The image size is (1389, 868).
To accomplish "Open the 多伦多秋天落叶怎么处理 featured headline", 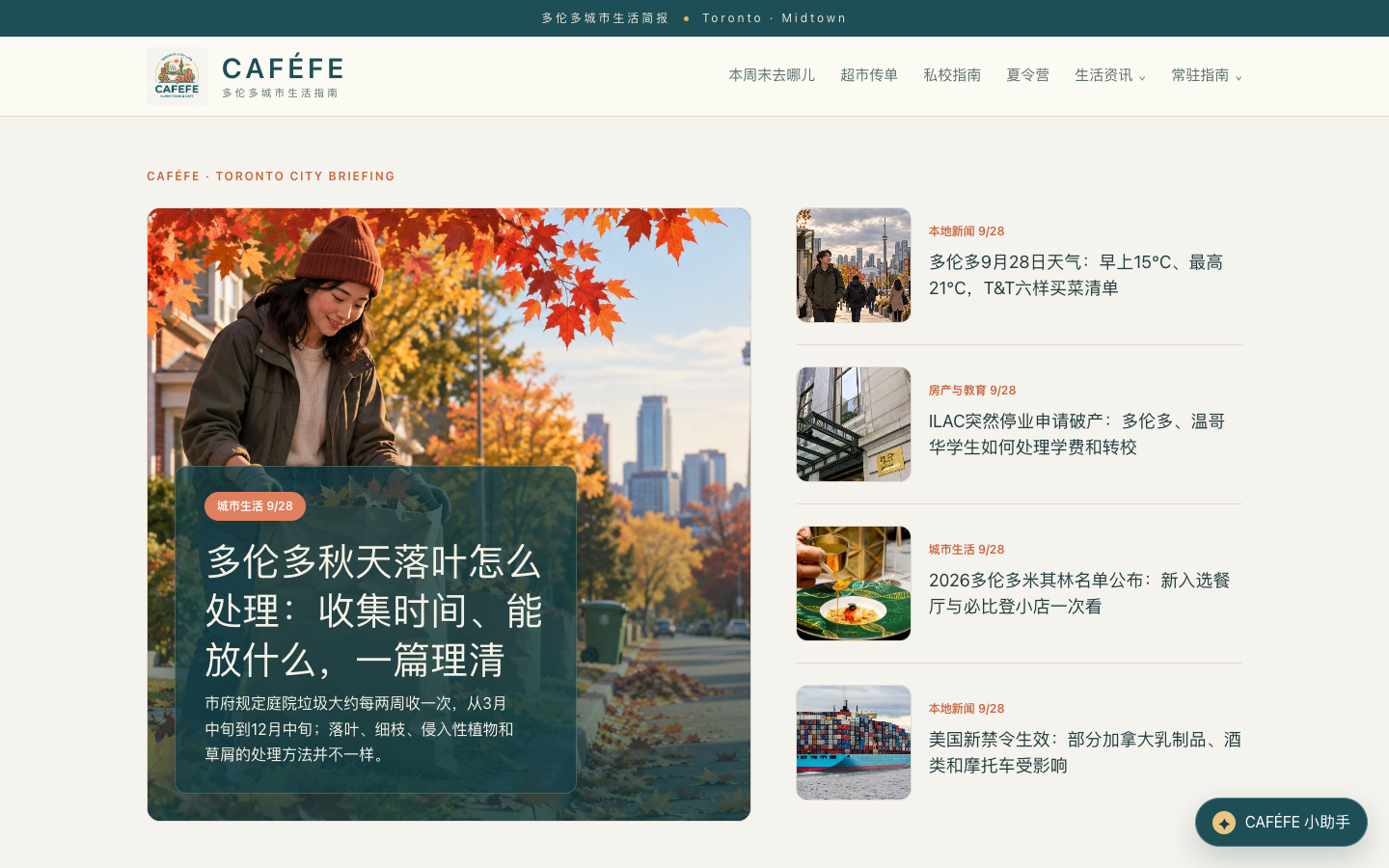I will 374,610.
